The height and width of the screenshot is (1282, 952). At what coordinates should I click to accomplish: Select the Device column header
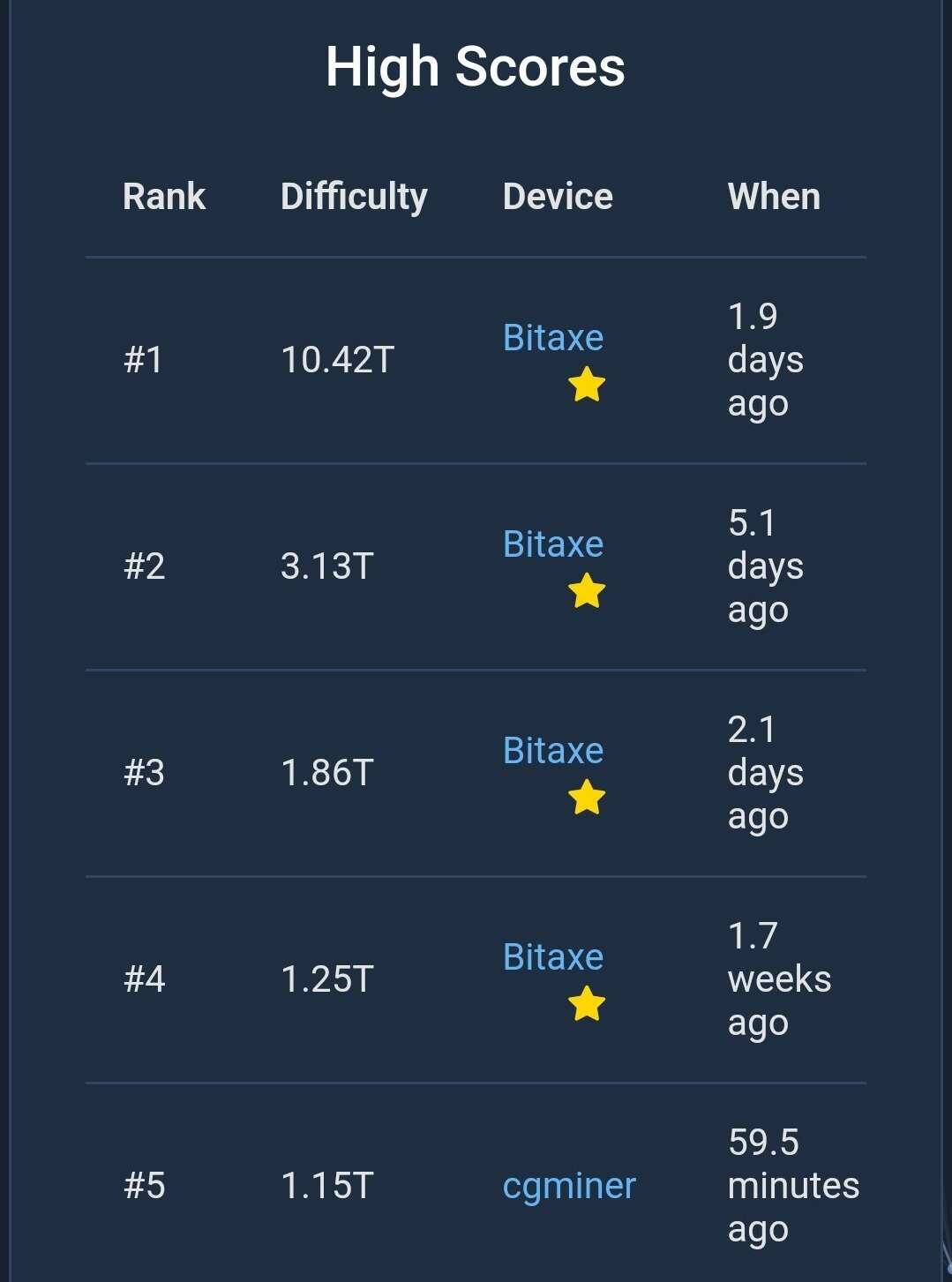[x=558, y=196]
